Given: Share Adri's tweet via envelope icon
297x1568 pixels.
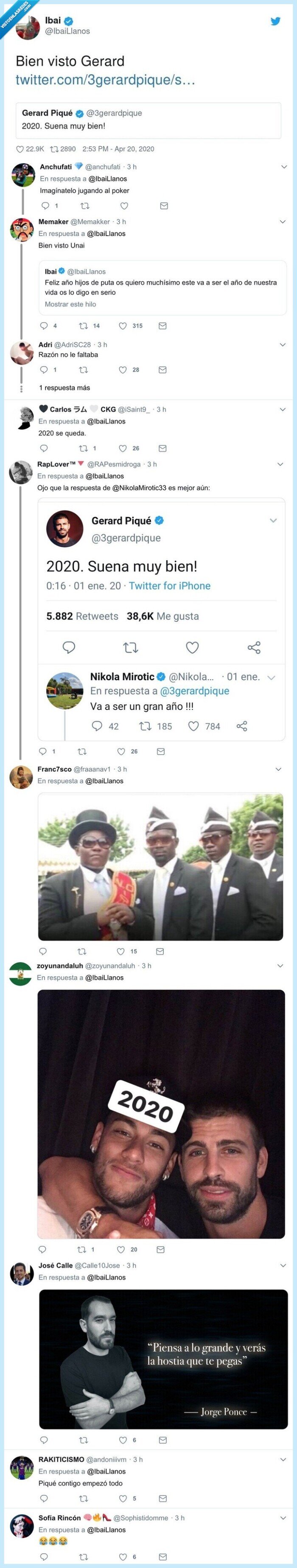Looking at the screenshot, I should pos(162,370).
